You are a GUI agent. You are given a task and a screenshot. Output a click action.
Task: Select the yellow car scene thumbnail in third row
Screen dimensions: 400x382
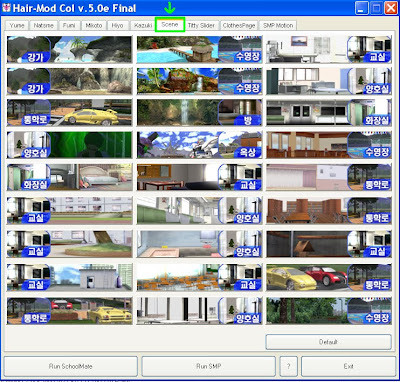click(x=69, y=113)
